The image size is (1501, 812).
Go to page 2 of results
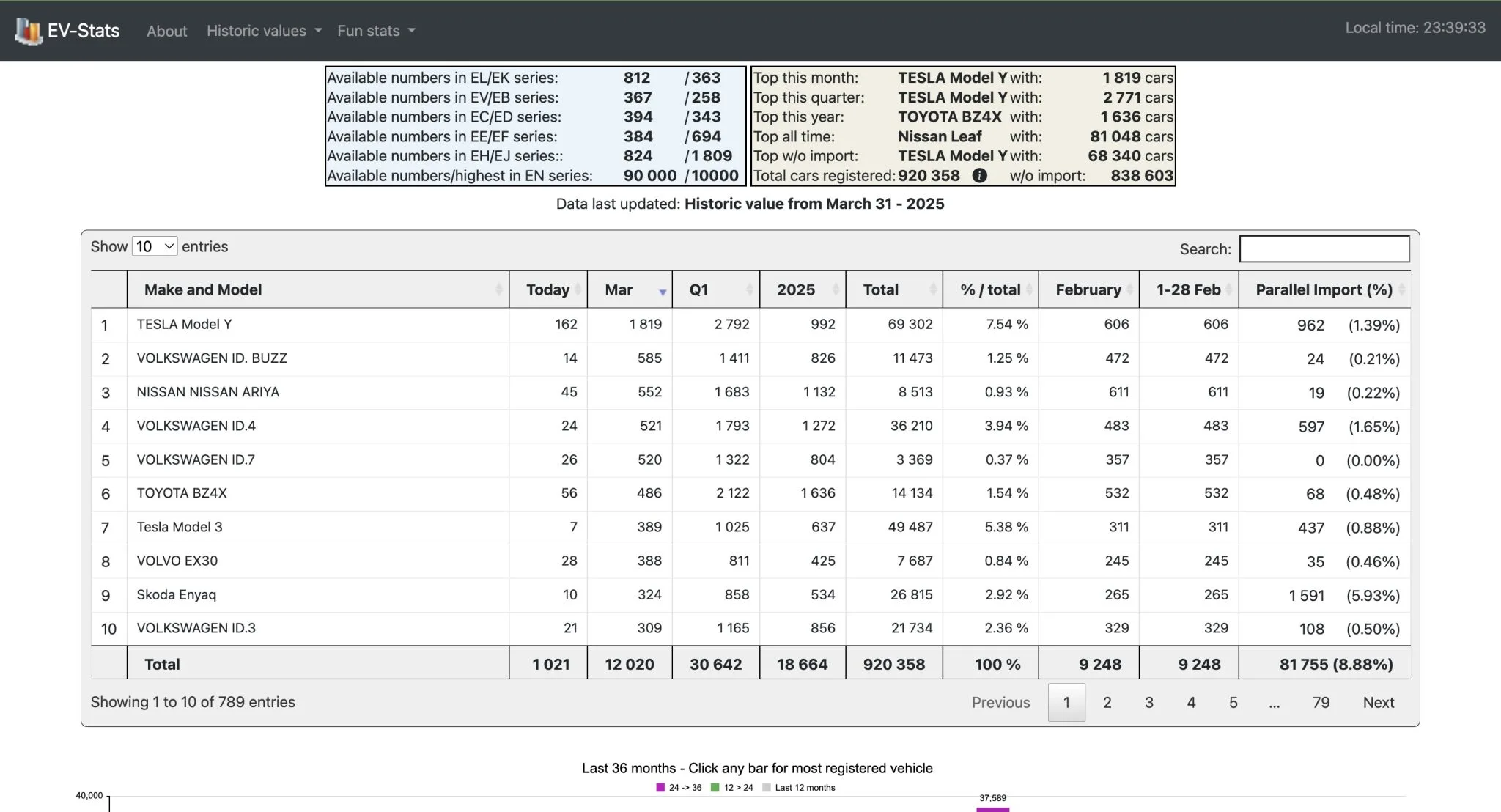[1107, 702]
